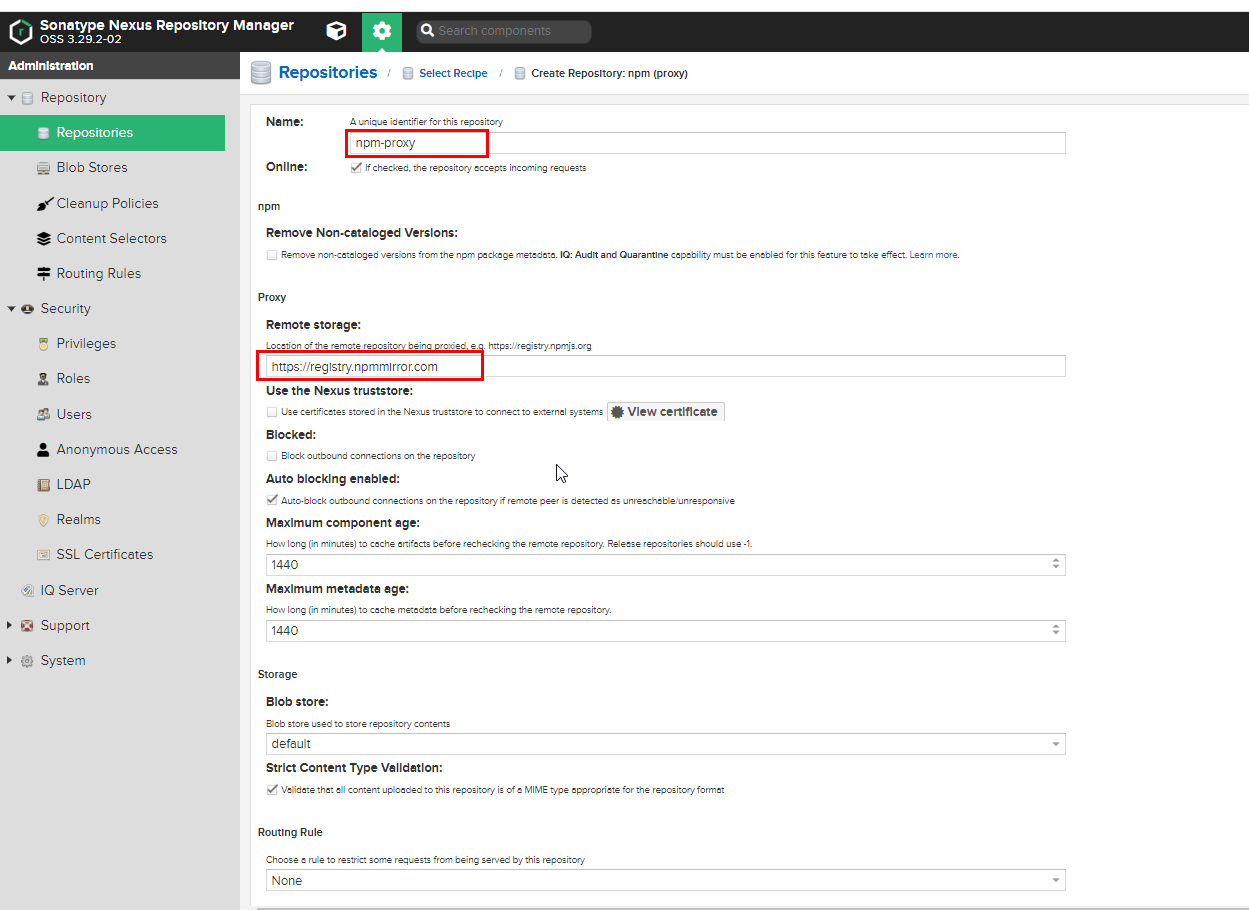Click the Security section icon
1249x910 pixels.
[x=28, y=309]
